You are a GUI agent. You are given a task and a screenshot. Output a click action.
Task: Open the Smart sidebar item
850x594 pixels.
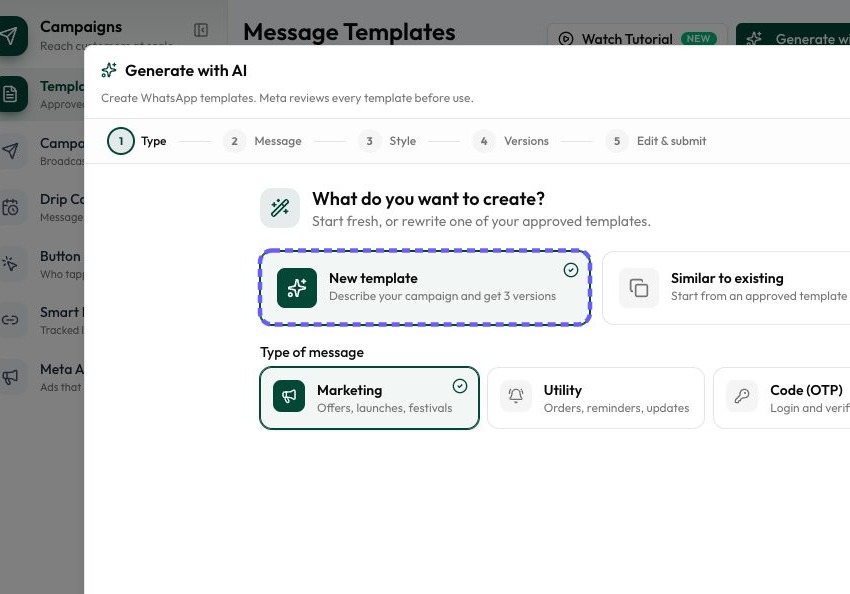(42, 320)
